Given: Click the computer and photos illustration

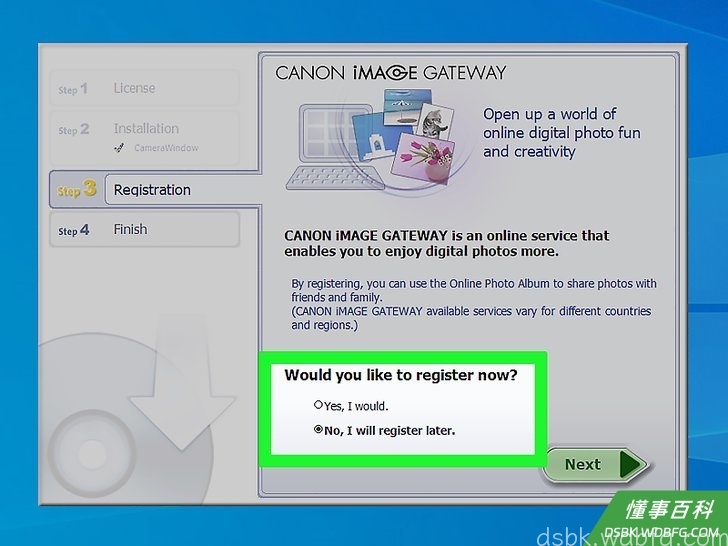Looking at the screenshot, I should pos(371,142).
